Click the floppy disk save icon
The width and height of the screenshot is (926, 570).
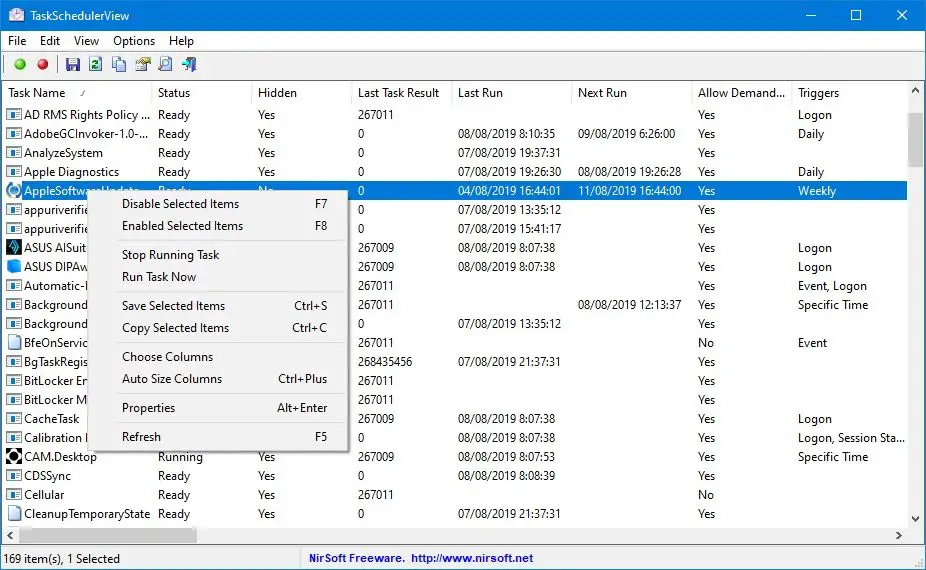click(x=72, y=64)
